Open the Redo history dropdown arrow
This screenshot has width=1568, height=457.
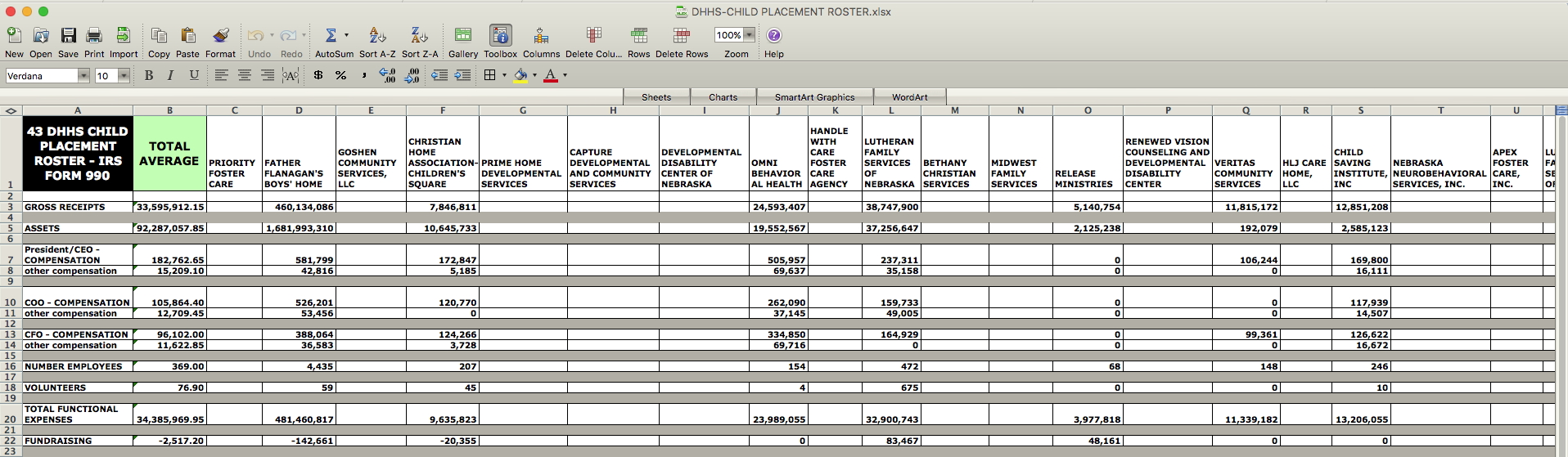tap(304, 35)
